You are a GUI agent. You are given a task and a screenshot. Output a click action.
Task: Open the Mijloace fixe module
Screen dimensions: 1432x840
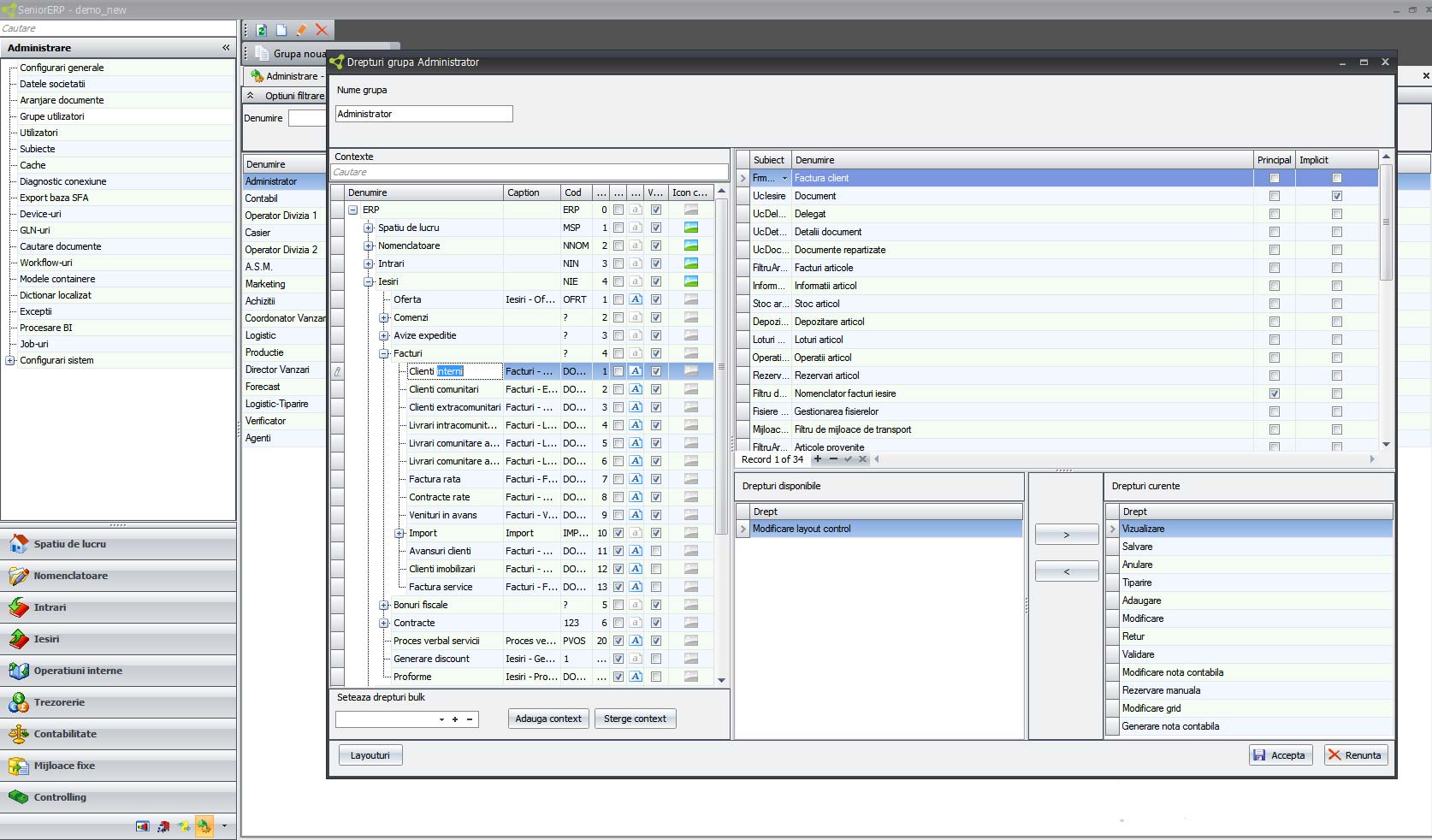(118, 766)
